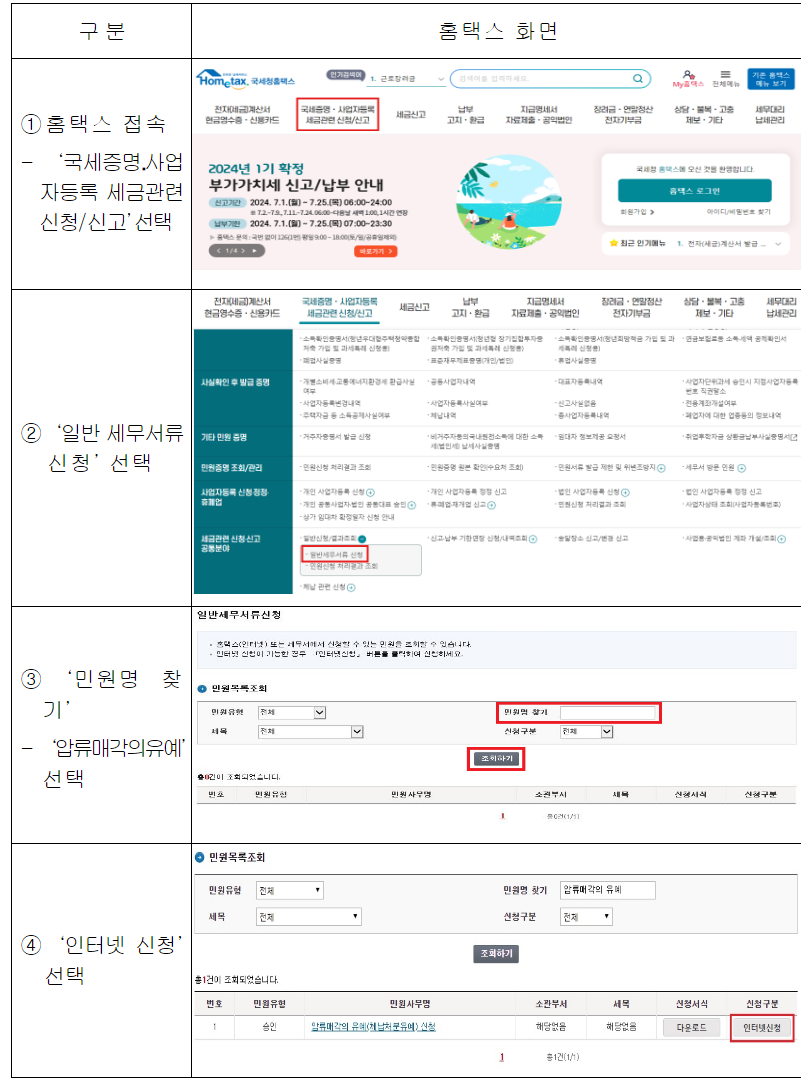
Task: Click plus icon beside 법인 사업자등록 신청
Action: (x=626, y=492)
